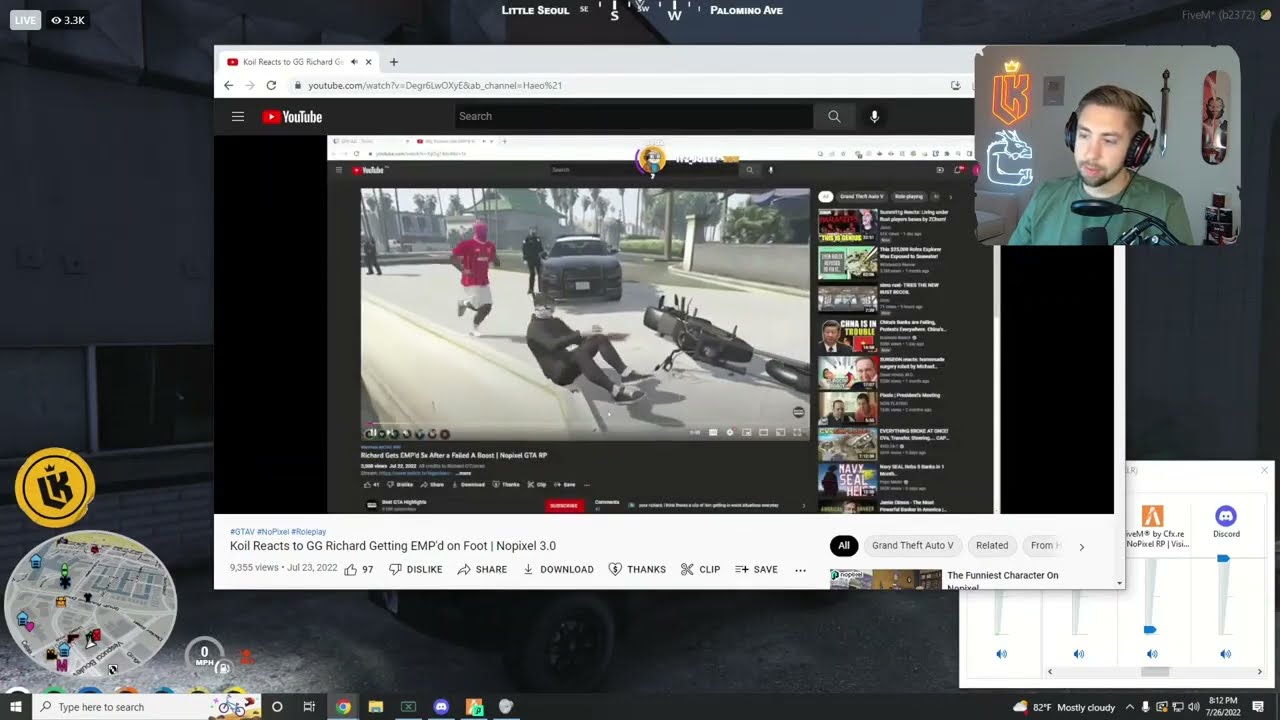Open the #Roleplay hashtag link
Screen dimensions: 1280x720
pyautogui.click(x=309, y=532)
